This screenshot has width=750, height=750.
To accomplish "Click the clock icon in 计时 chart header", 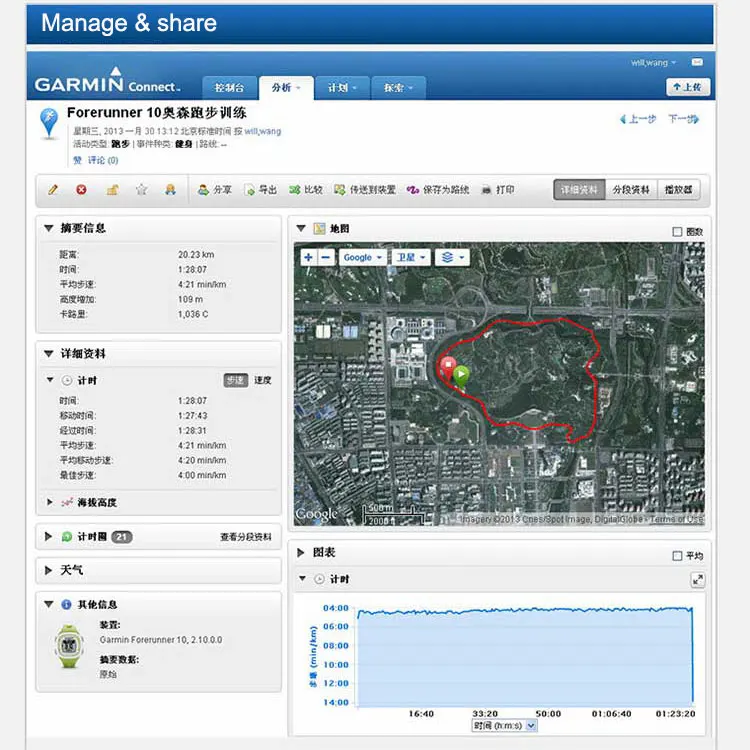I will [x=319, y=579].
